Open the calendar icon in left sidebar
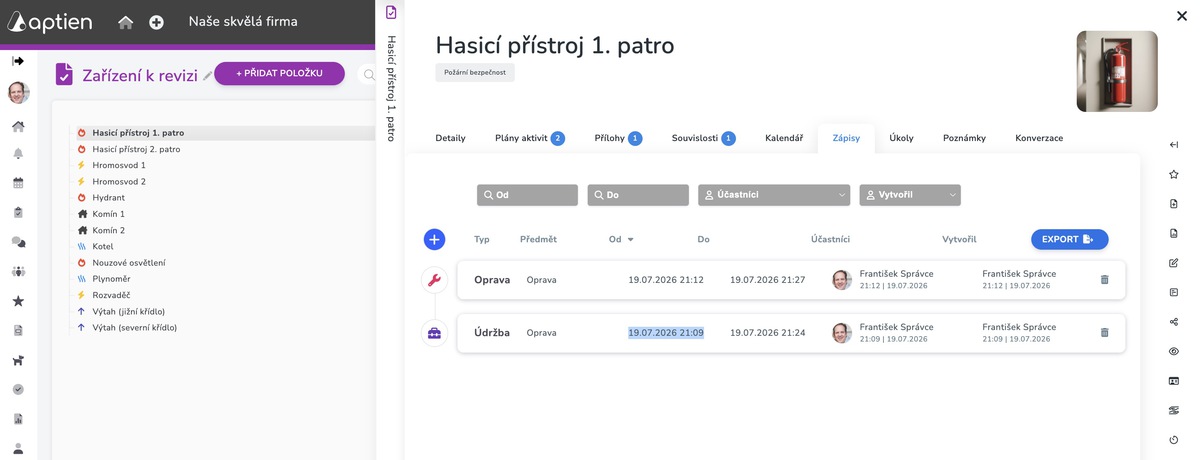The height and width of the screenshot is (460, 1200). [18, 183]
